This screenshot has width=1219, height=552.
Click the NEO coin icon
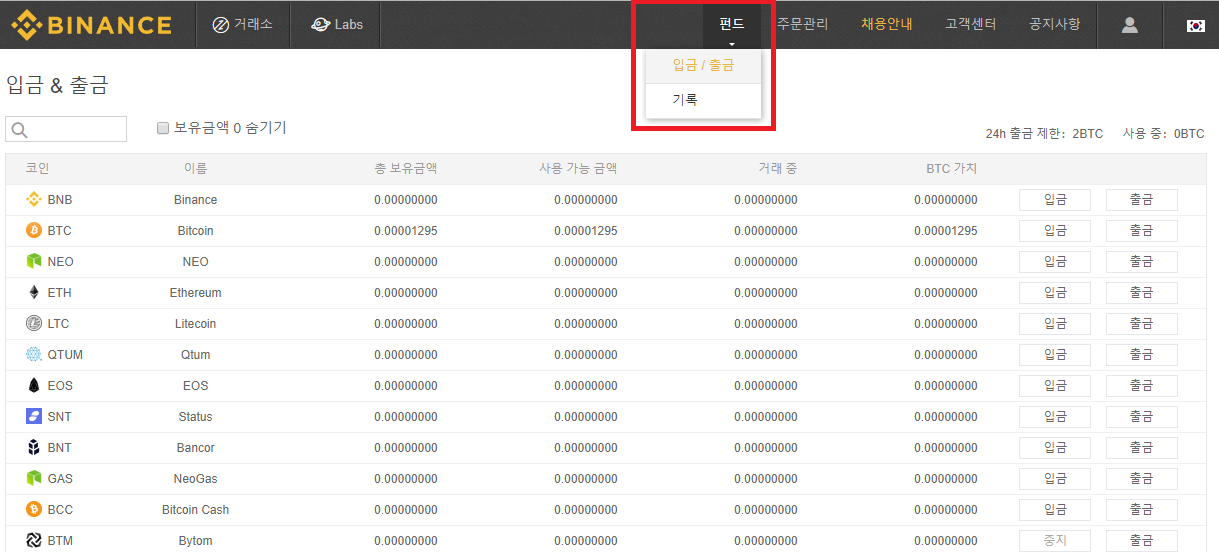click(x=34, y=262)
